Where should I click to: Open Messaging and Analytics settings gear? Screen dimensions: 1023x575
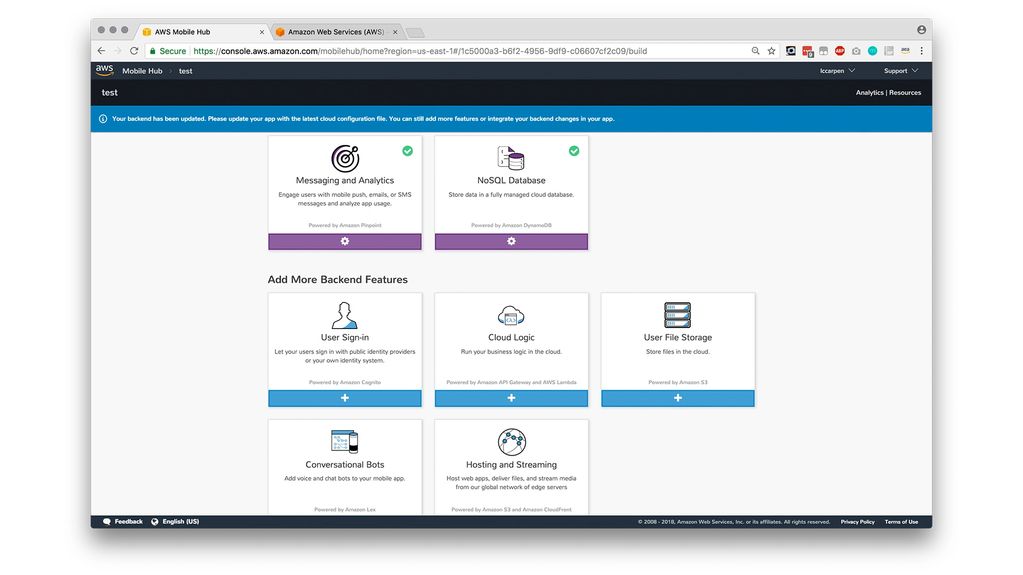tap(345, 241)
